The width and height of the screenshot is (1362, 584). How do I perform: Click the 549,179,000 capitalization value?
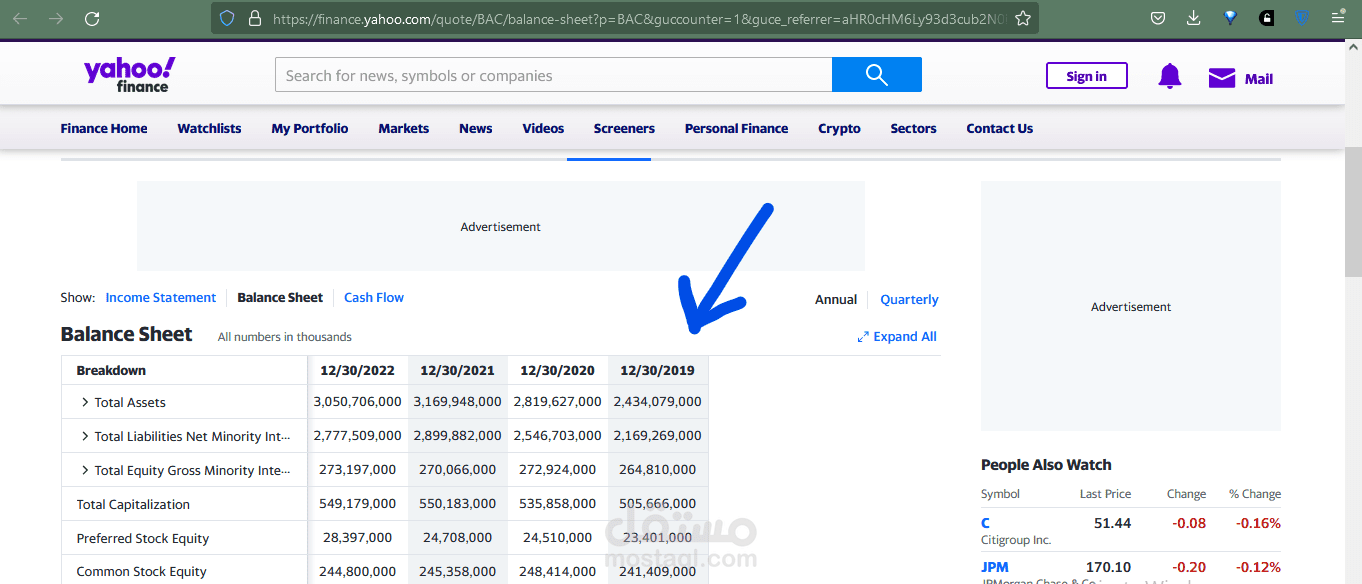(357, 503)
